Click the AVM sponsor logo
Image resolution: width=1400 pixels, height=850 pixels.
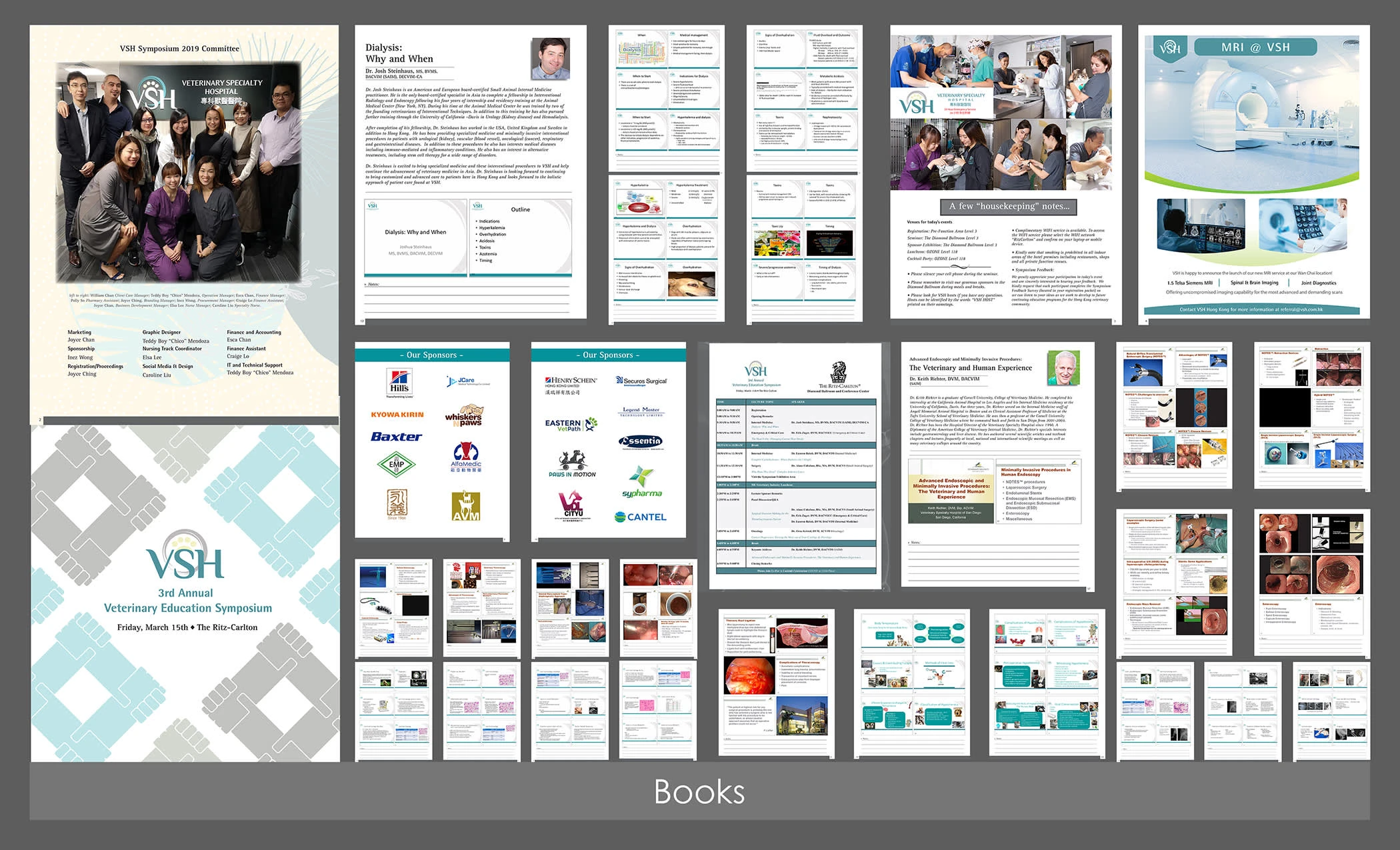pos(465,506)
